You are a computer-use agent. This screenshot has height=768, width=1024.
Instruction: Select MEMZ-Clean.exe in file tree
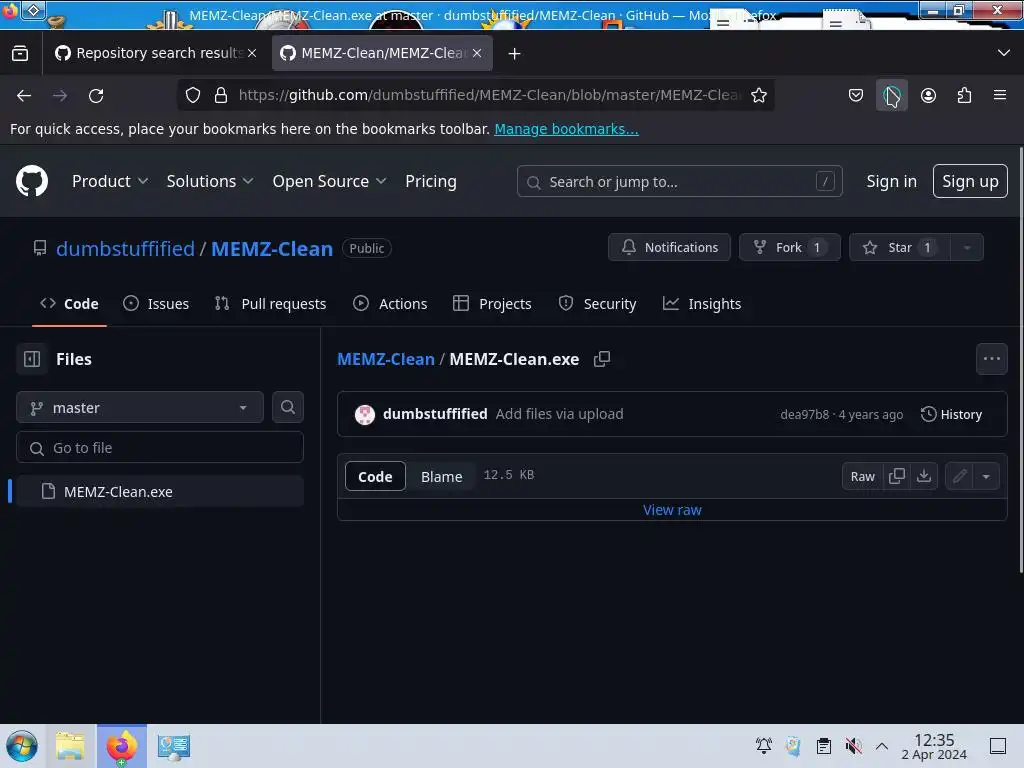coord(160,491)
